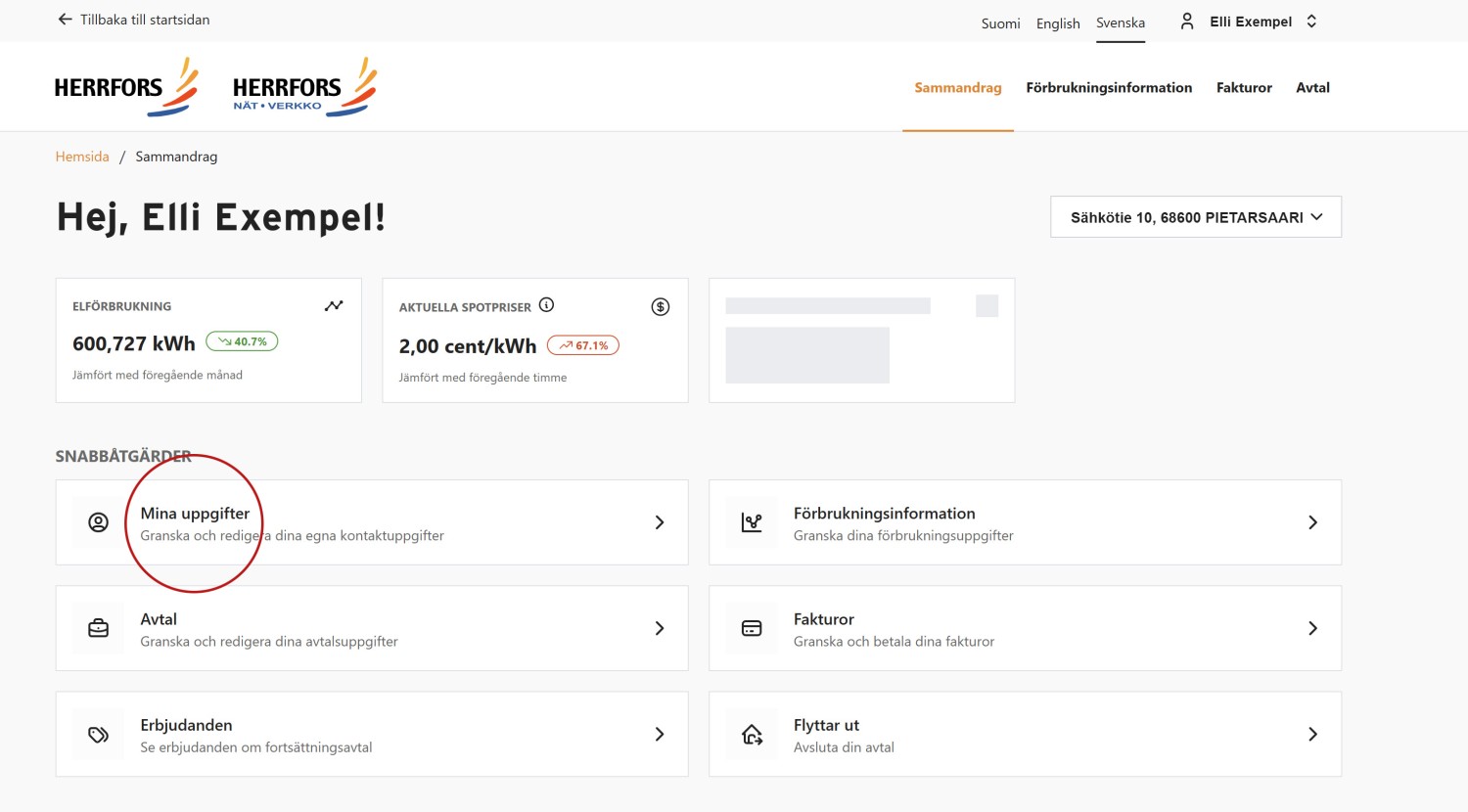Open the Flyttar ut quick action title
Viewport: 1468px width, 812px height.
click(826, 725)
